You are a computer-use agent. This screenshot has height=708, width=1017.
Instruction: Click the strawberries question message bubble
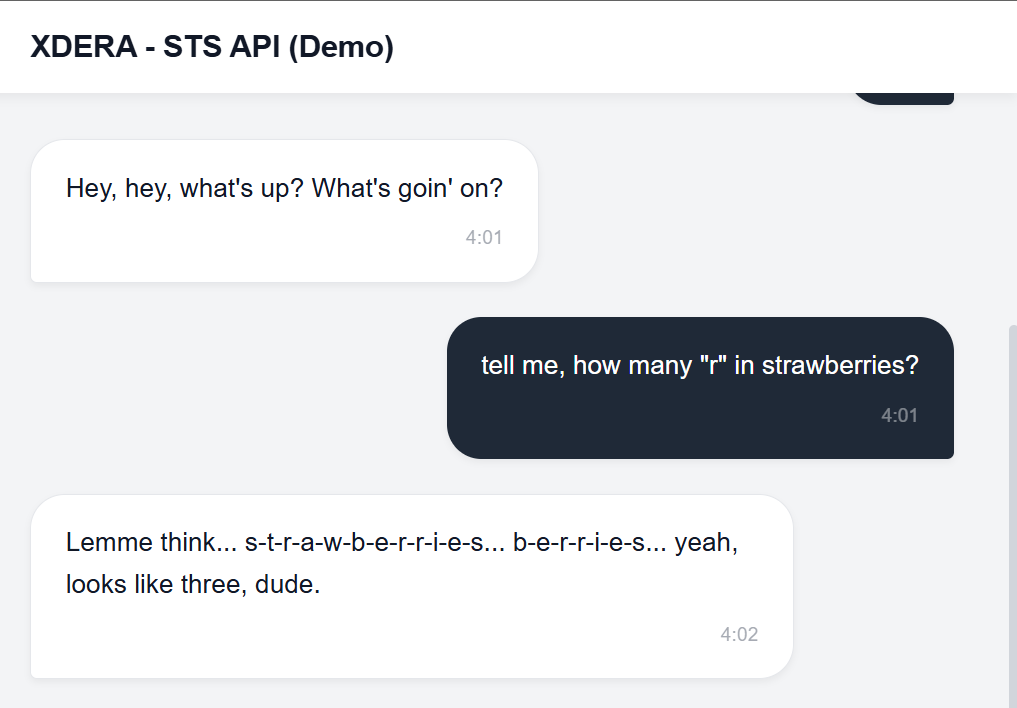(x=700, y=388)
